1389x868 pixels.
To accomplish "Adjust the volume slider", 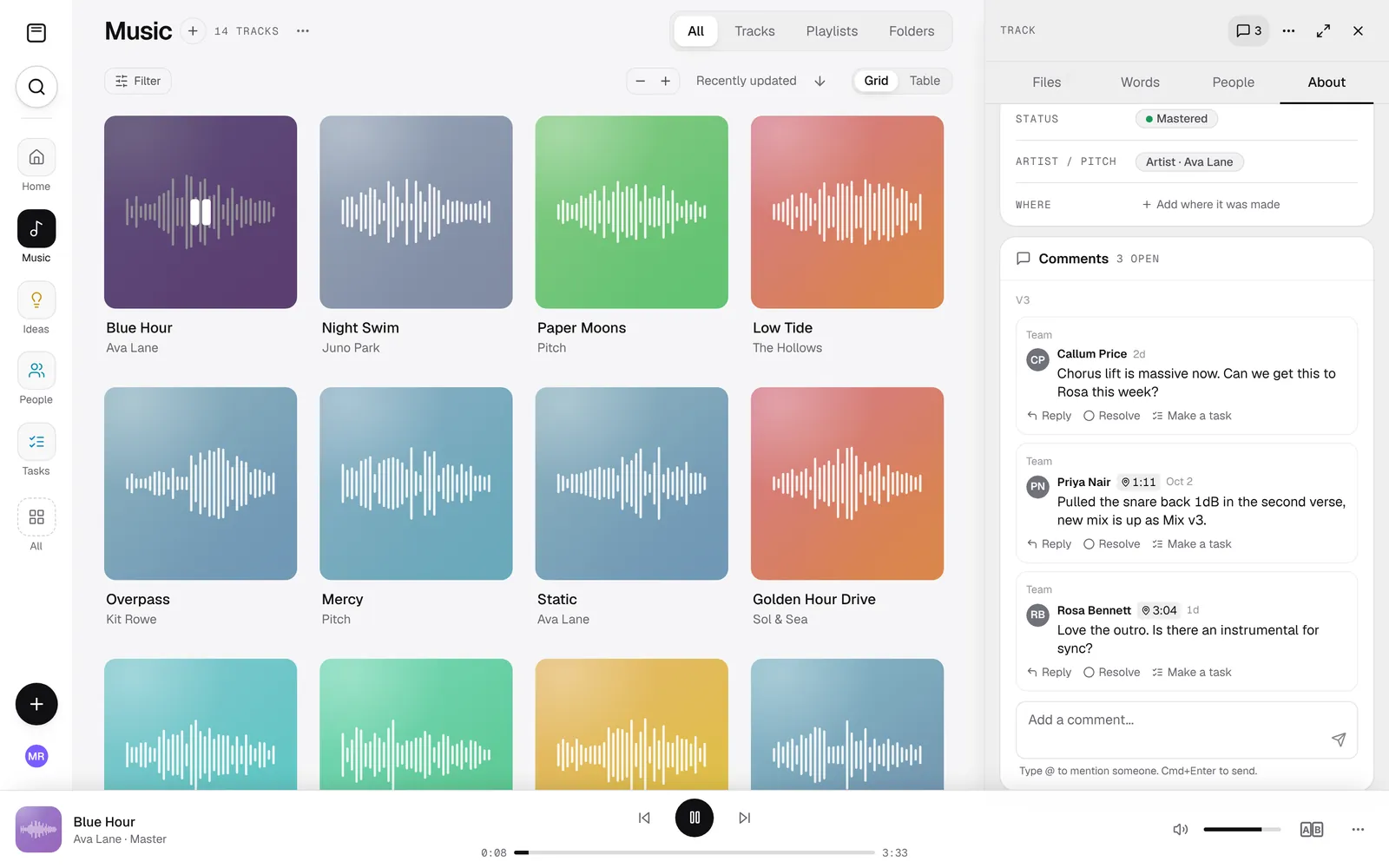I will [x=1241, y=830].
